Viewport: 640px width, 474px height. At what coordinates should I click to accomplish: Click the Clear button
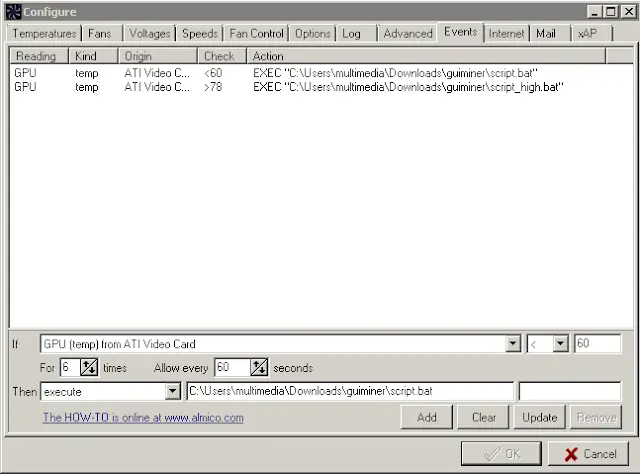tap(484, 417)
